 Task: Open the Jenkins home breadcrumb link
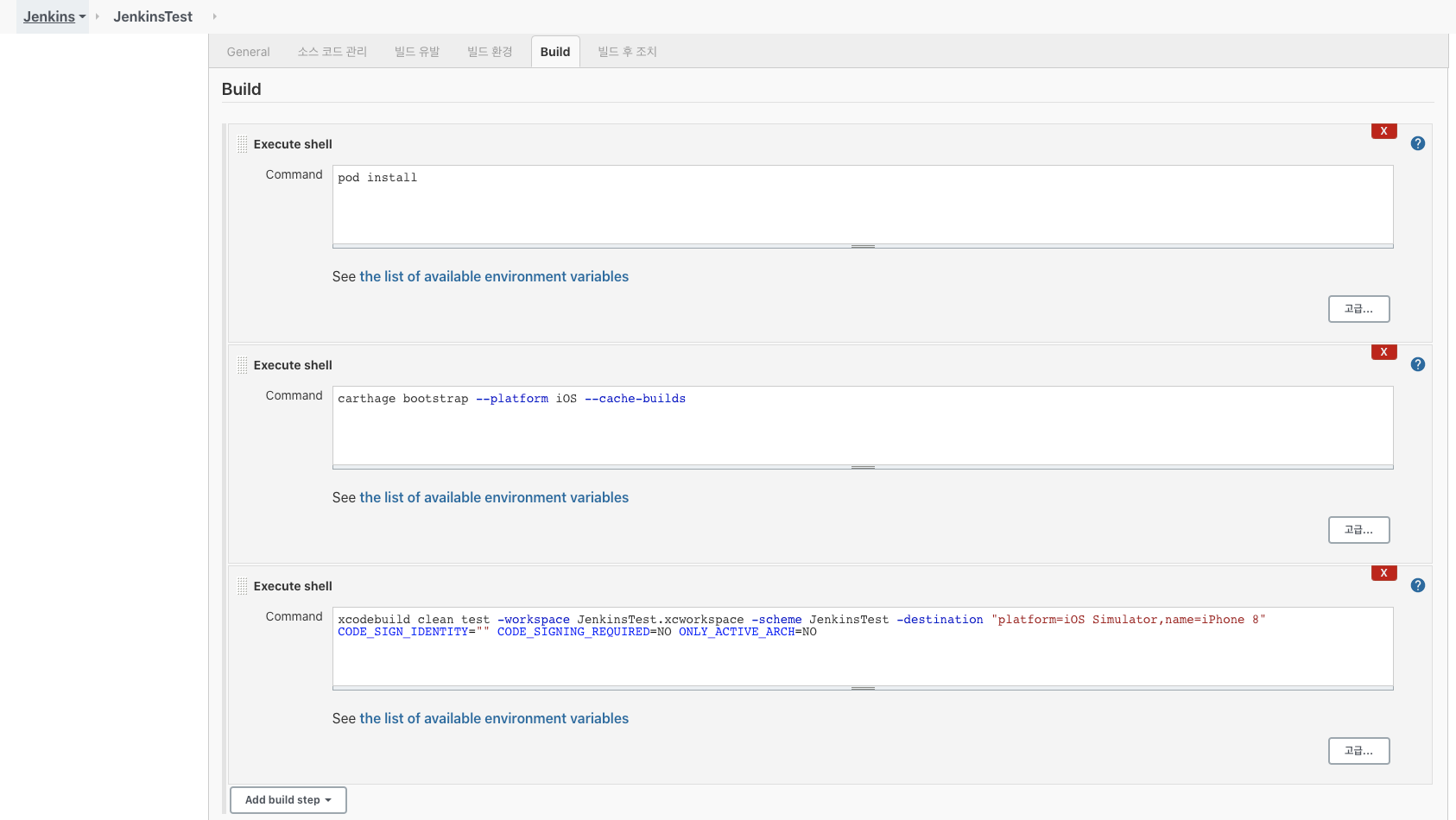[49, 16]
